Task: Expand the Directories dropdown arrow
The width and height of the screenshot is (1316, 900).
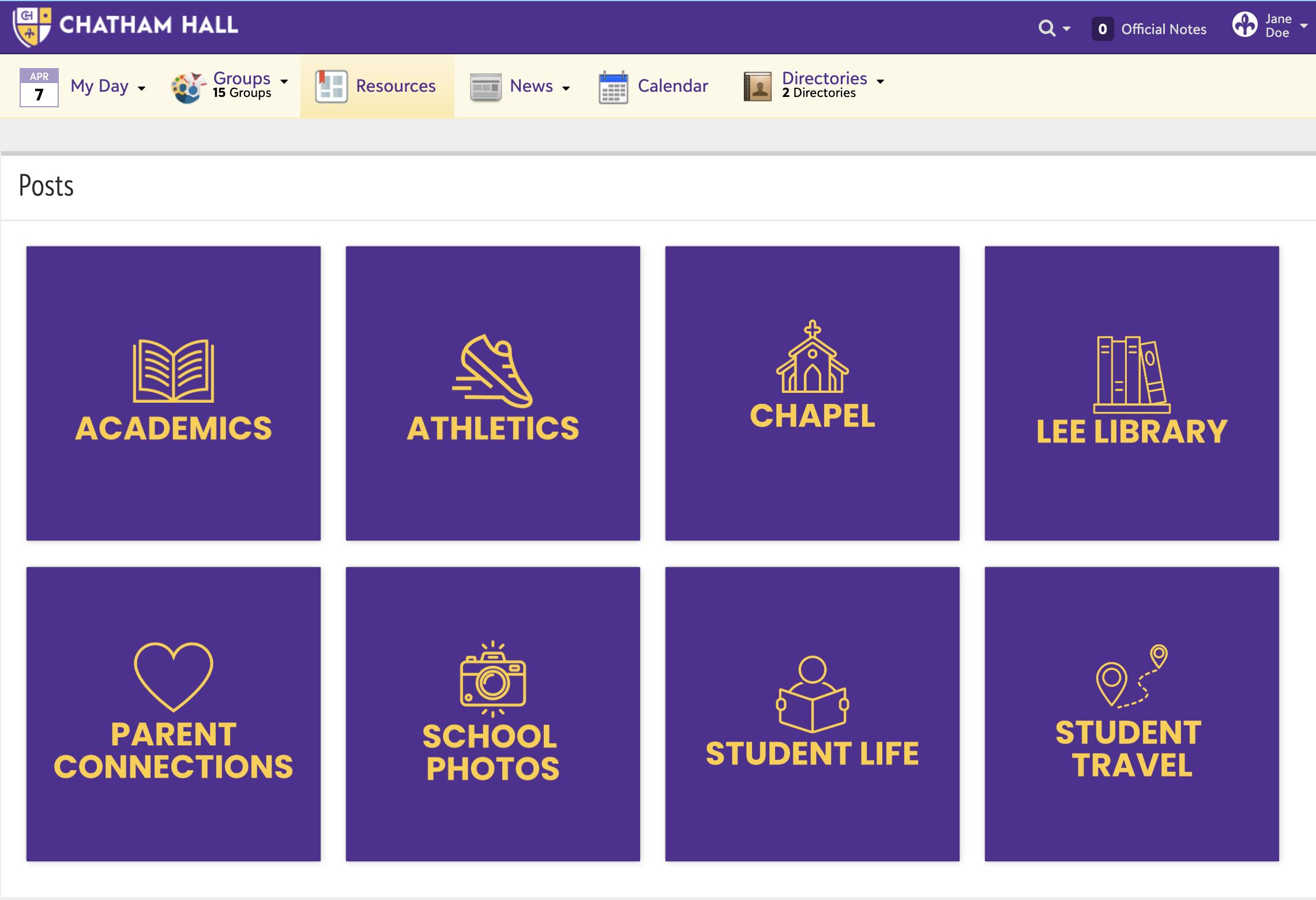Action: coord(880,81)
